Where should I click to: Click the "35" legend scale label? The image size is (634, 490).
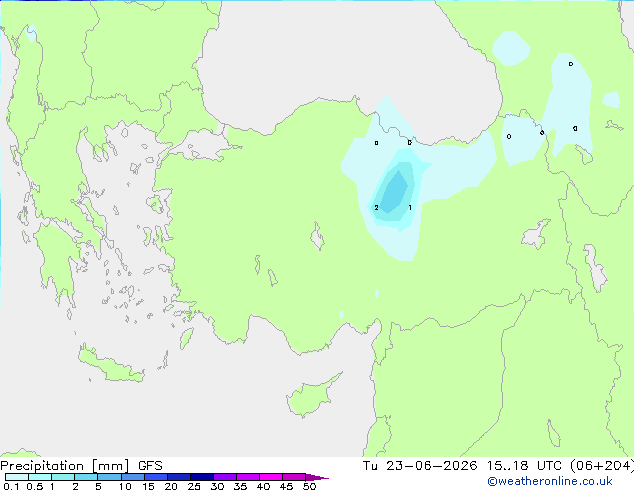(x=240, y=486)
